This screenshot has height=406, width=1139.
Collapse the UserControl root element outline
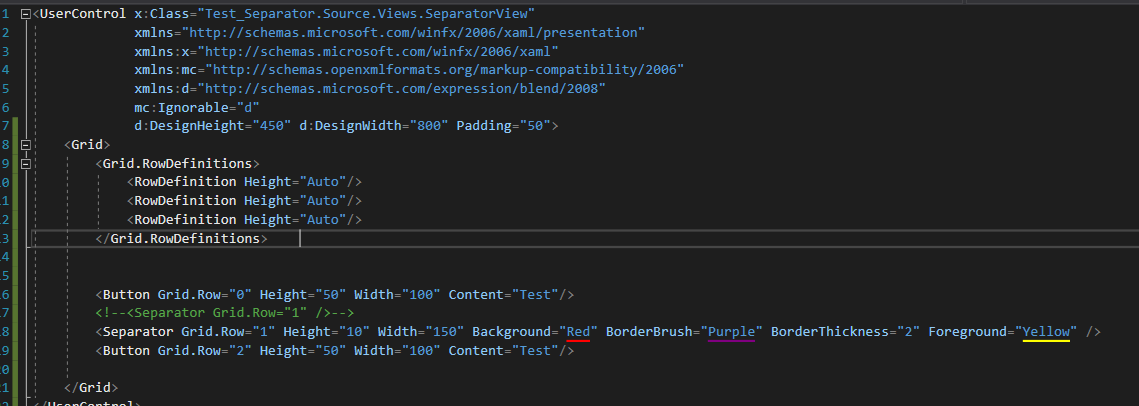[x=26, y=14]
